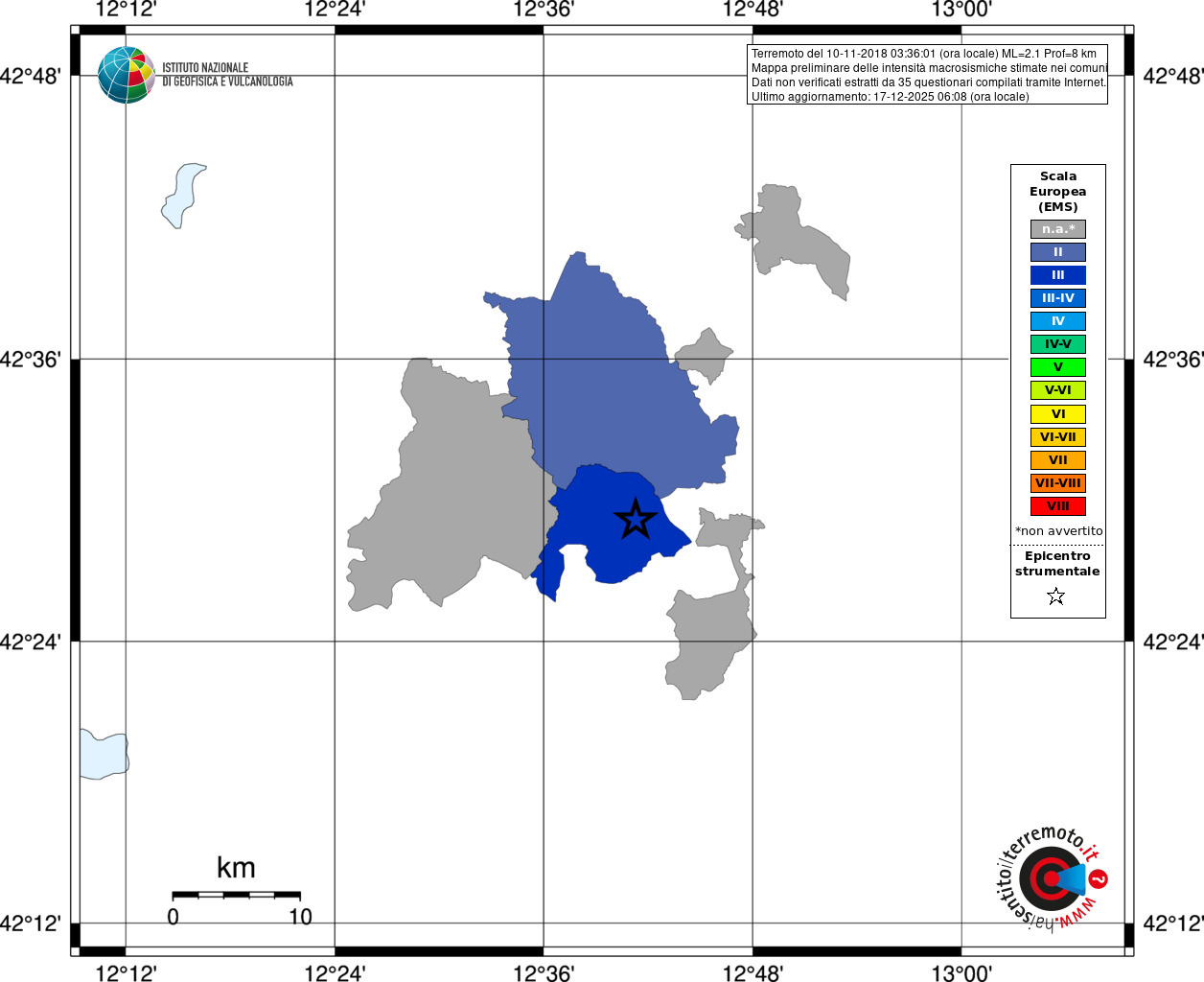The height and width of the screenshot is (982, 1204).
Task: Click the left 42°24' latitude label
Action: [x=32, y=642]
